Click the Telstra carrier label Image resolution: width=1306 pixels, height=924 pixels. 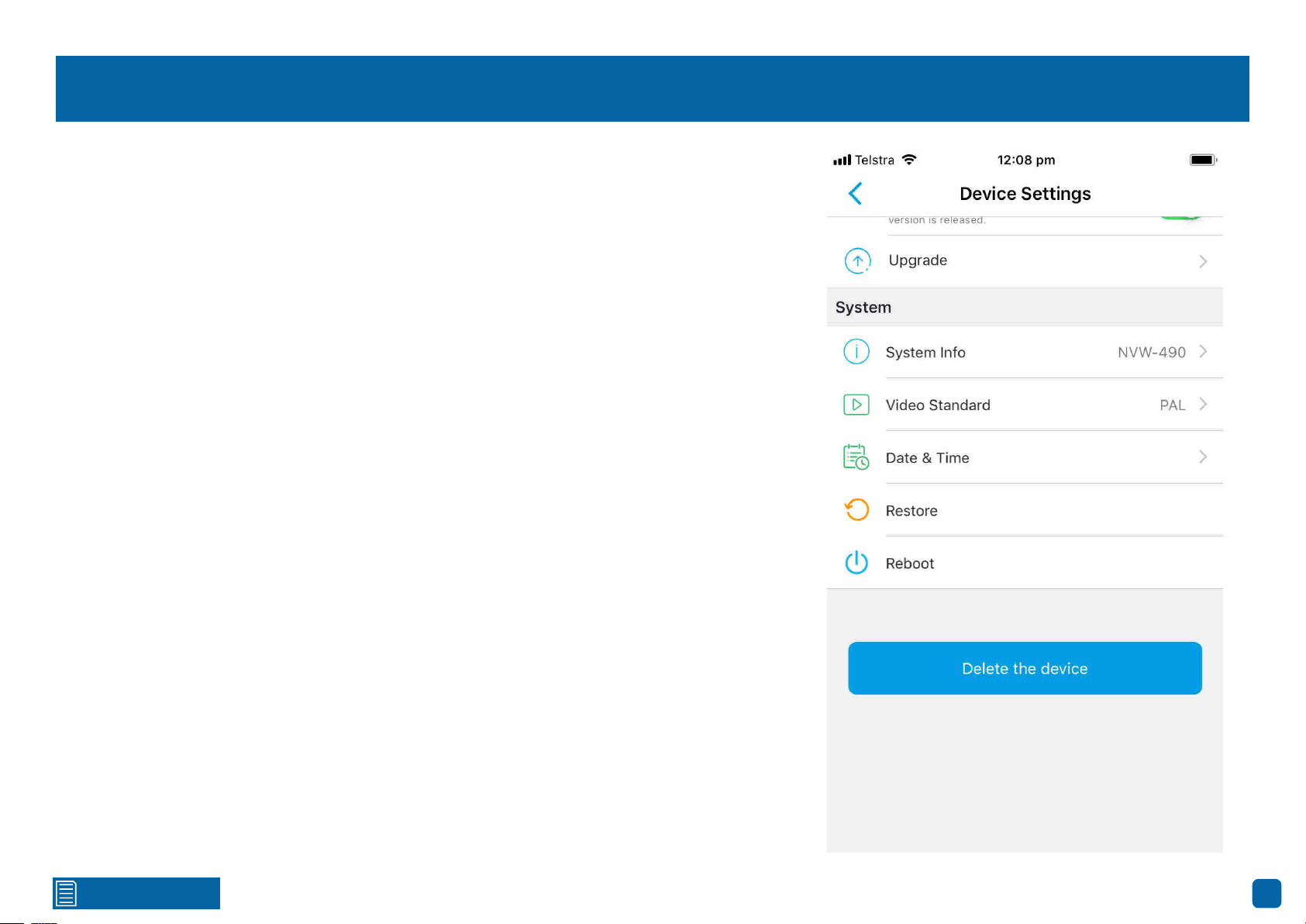click(874, 160)
